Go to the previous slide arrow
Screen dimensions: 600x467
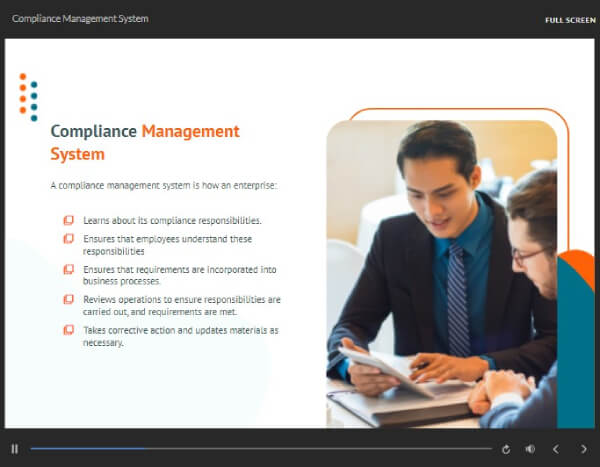[x=557, y=449]
